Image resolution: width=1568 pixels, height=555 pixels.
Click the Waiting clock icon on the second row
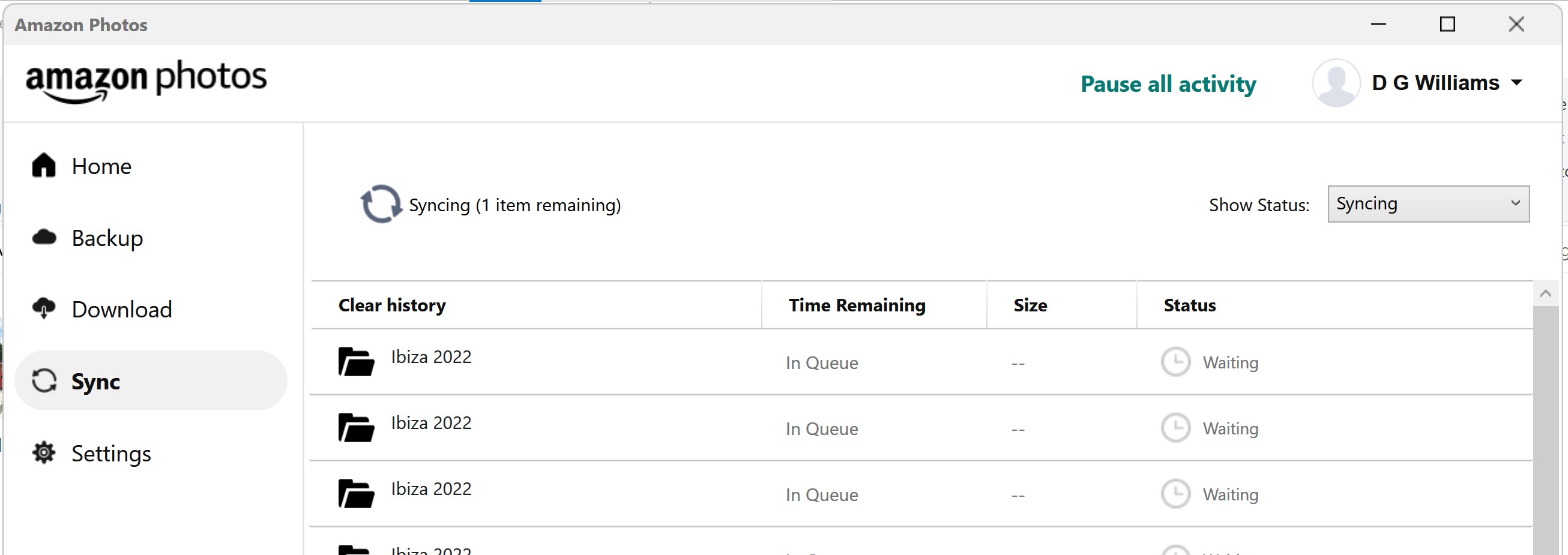(x=1175, y=428)
